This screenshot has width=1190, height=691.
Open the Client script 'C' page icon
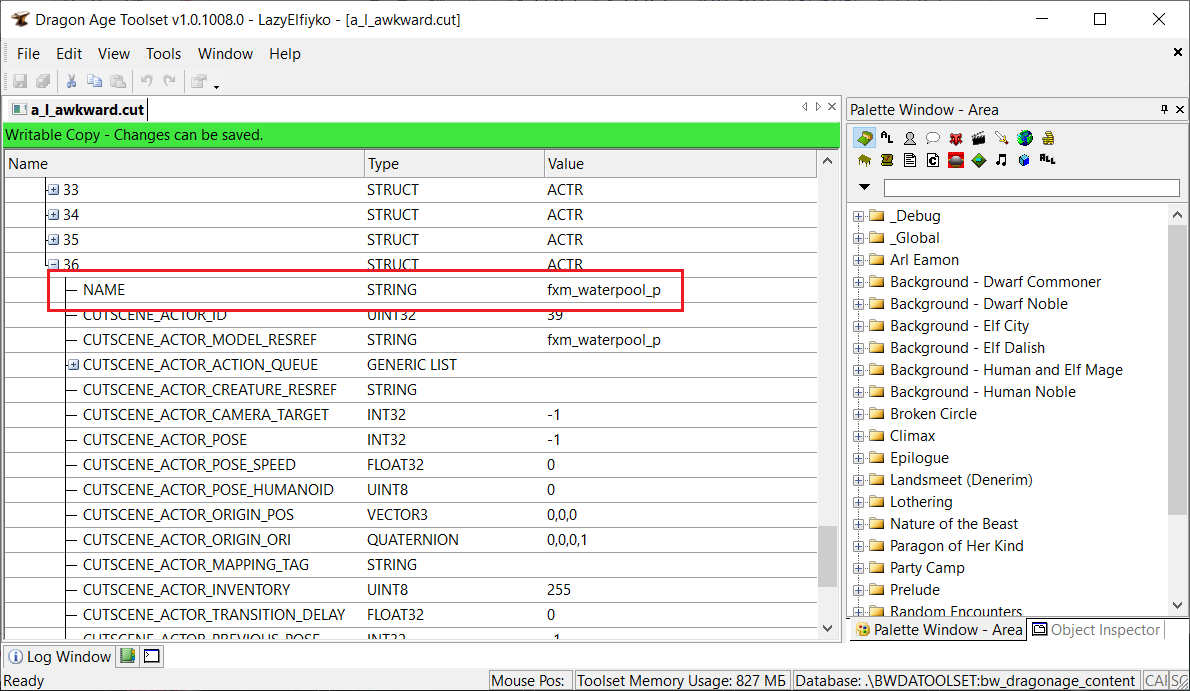pyautogui.click(x=933, y=160)
